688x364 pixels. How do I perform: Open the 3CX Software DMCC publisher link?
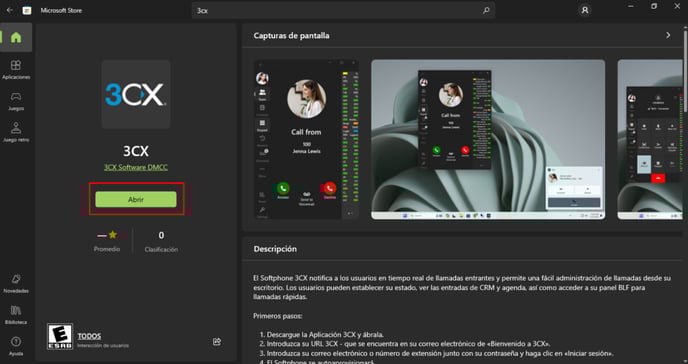point(136,167)
